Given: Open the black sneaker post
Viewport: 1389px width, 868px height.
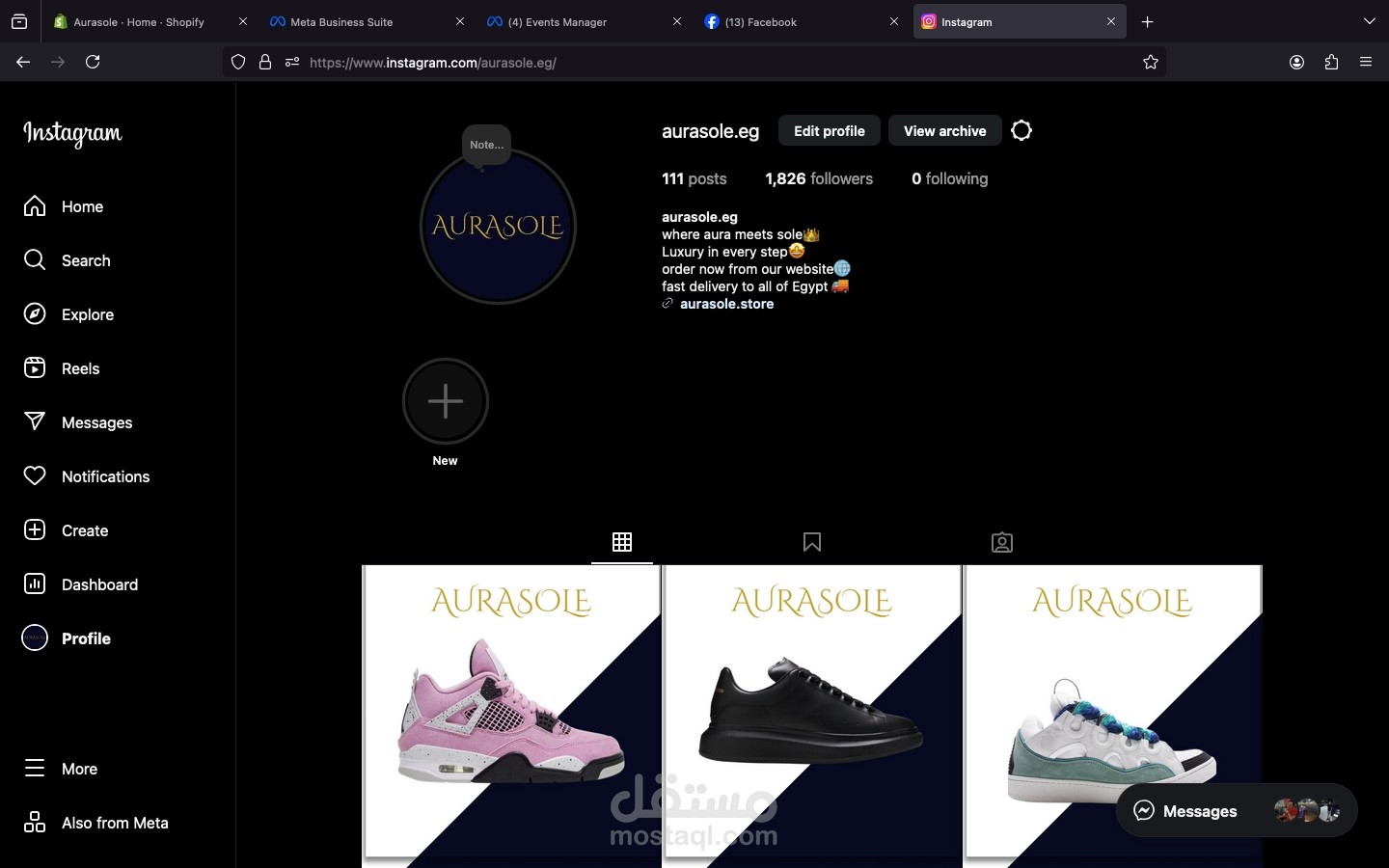Looking at the screenshot, I should coord(812,717).
